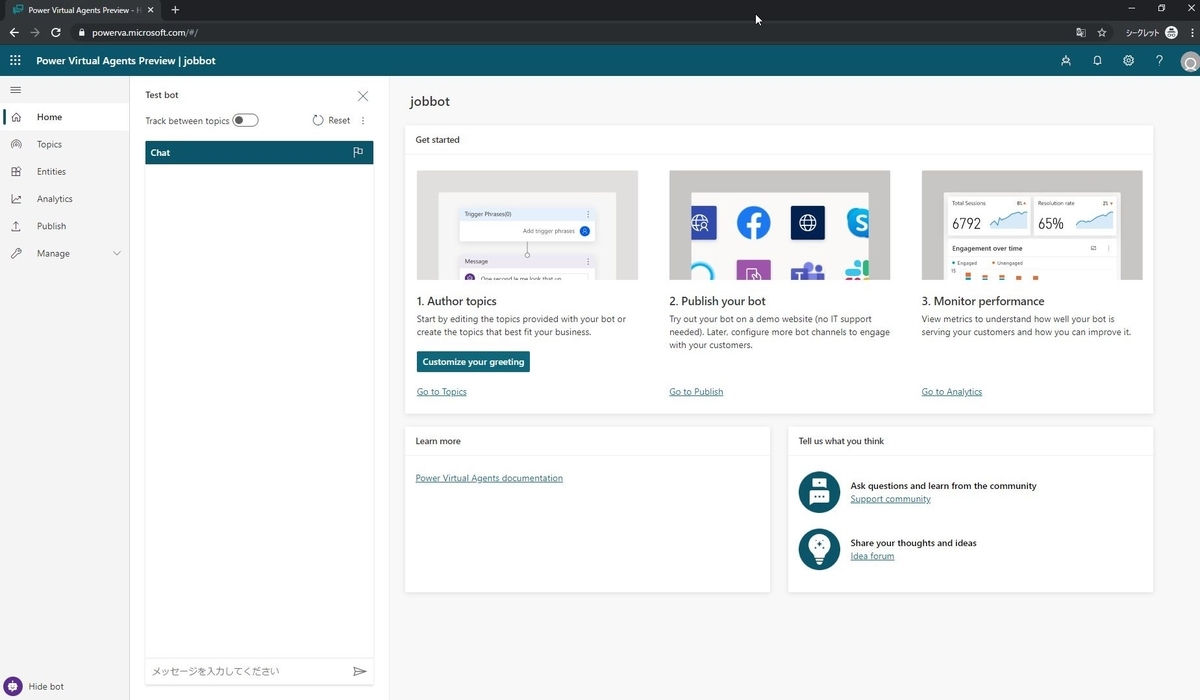
Task: Click the support community chat icon
Action: point(819,492)
